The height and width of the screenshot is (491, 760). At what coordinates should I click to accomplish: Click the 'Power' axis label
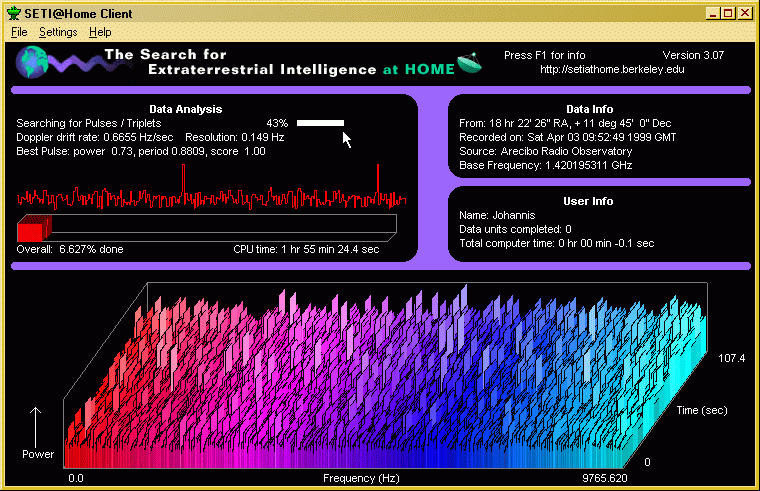pos(38,454)
